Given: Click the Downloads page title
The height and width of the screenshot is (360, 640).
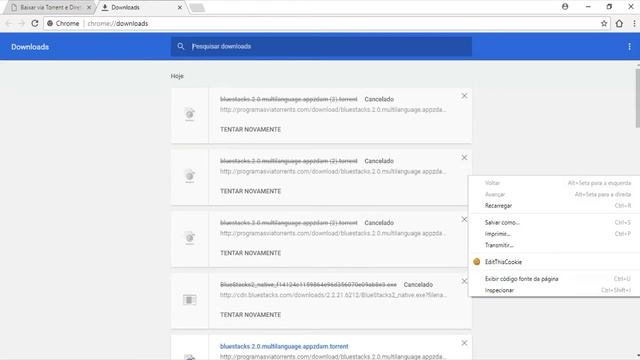Looking at the screenshot, I should [30, 47].
